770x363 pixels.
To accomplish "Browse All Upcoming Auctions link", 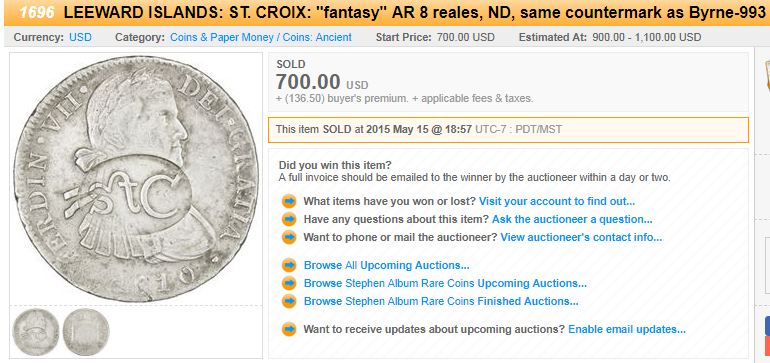I will click(x=386, y=265).
